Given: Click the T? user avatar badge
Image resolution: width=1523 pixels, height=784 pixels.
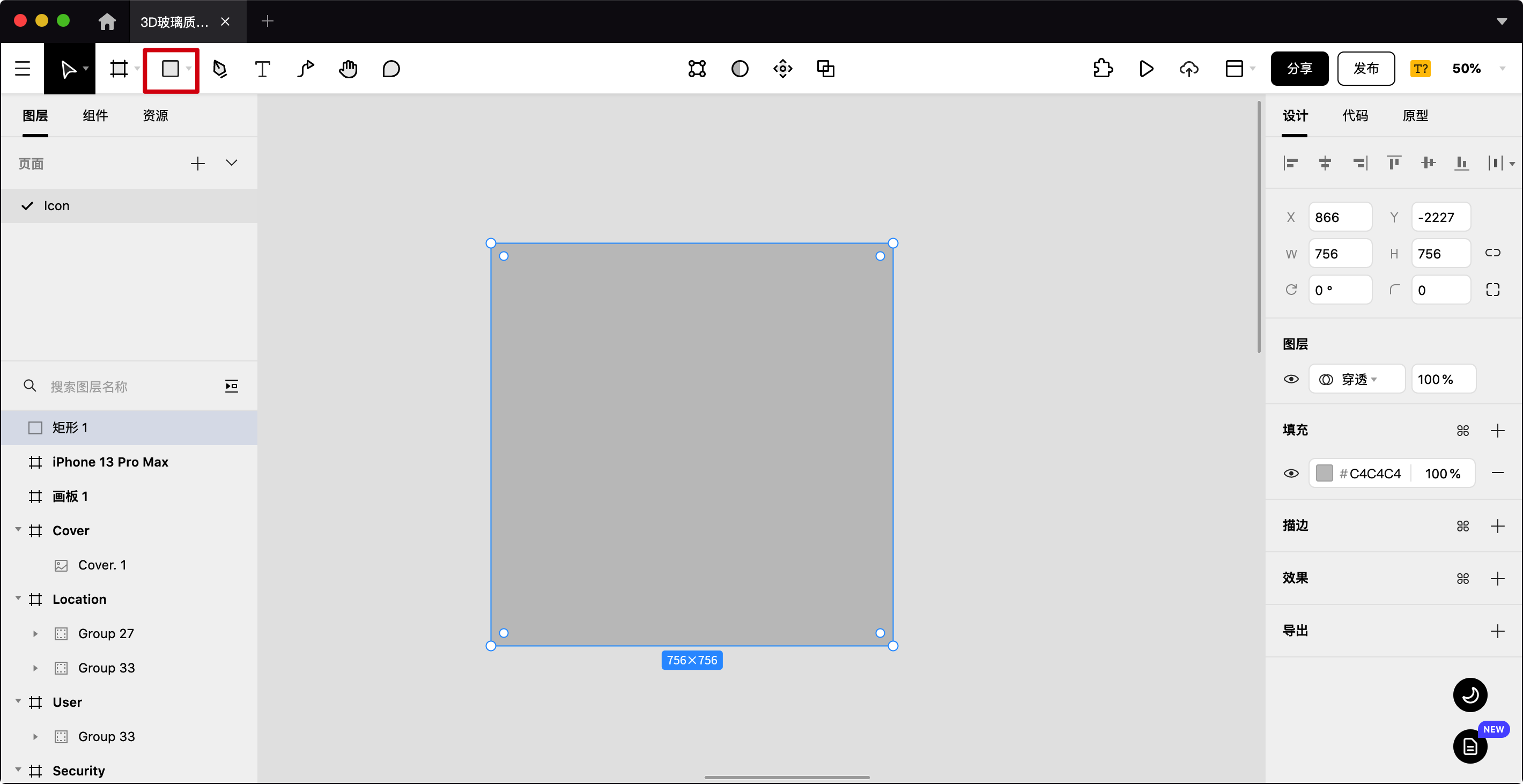Looking at the screenshot, I should [1420, 69].
